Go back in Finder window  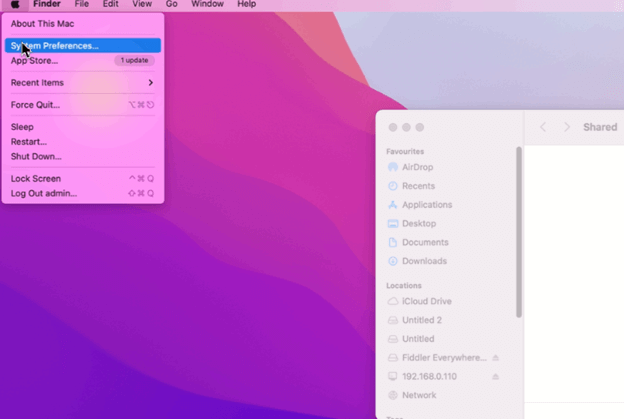click(x=543, y=127)
